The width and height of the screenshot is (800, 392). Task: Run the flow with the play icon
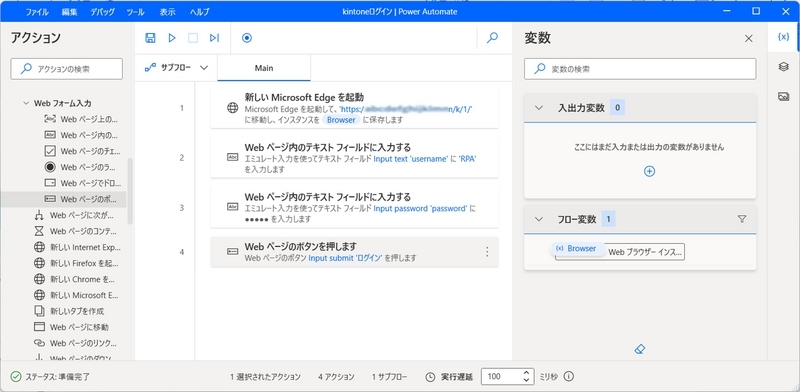point(172,38)
